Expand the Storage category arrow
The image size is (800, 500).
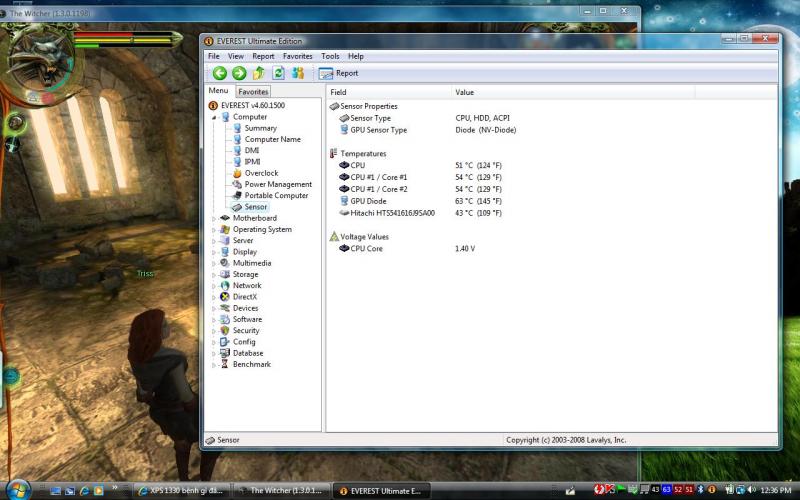213,274
